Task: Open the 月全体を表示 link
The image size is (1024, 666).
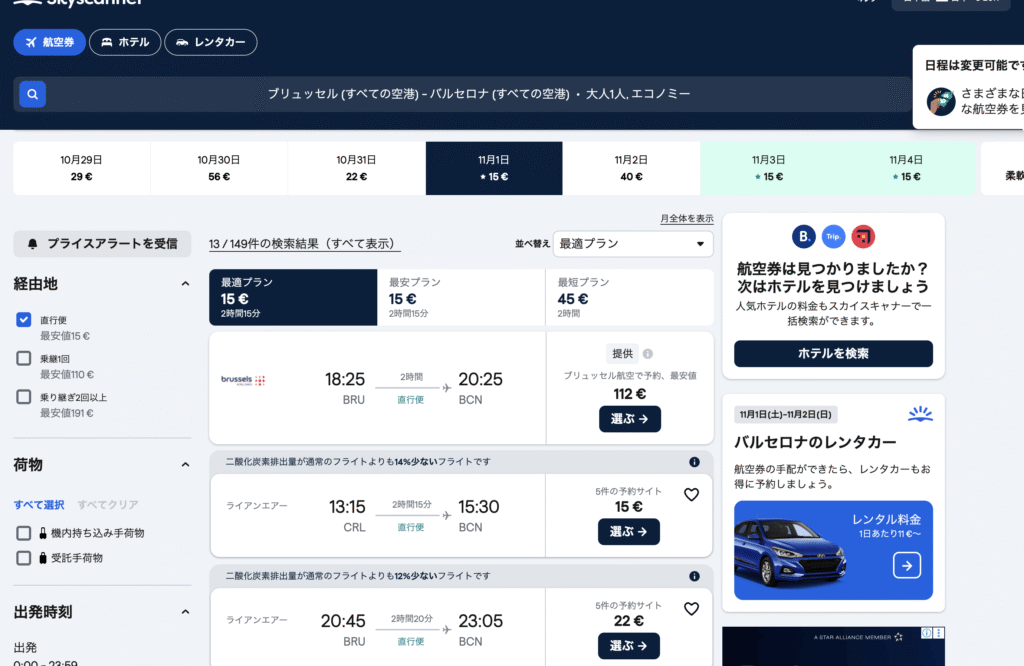Action: click(686, 219)
